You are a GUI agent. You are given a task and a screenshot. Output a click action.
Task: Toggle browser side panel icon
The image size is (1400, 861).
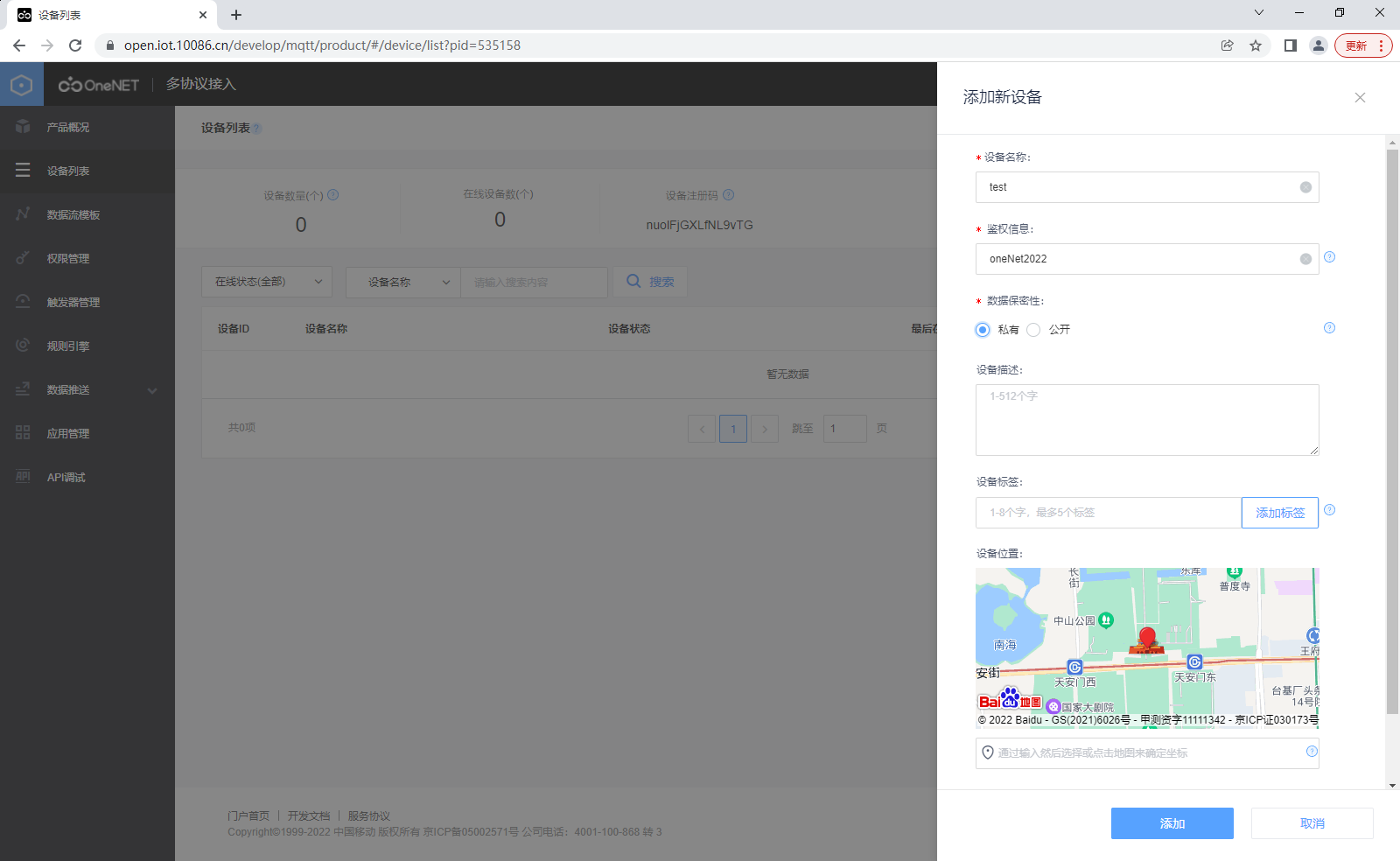click(x=1290, y=45)
